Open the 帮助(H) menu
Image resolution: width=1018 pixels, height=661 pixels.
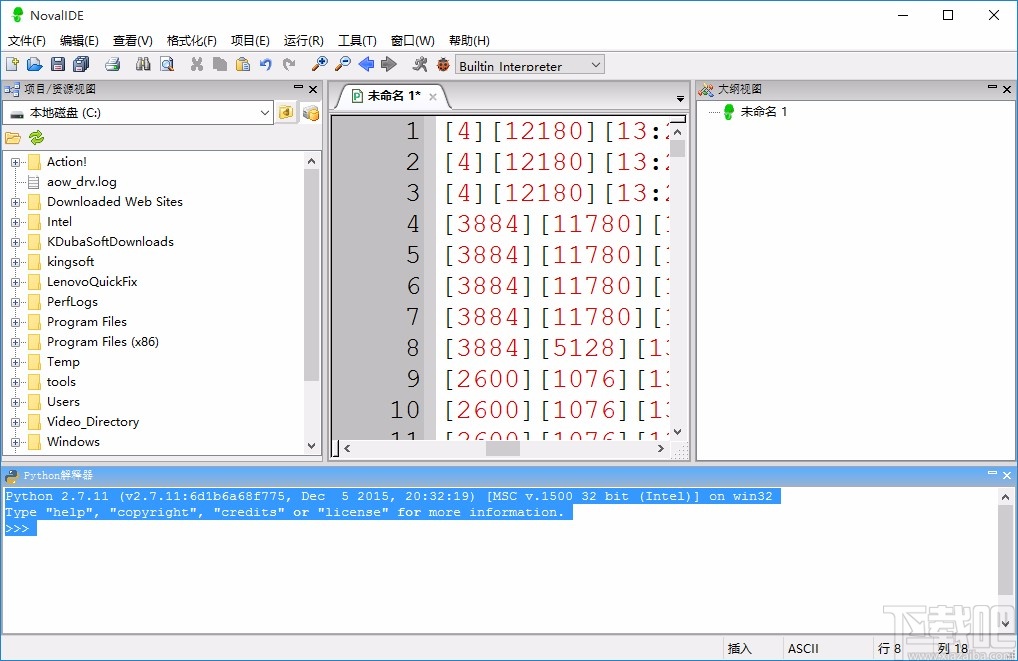pos(469,41)
